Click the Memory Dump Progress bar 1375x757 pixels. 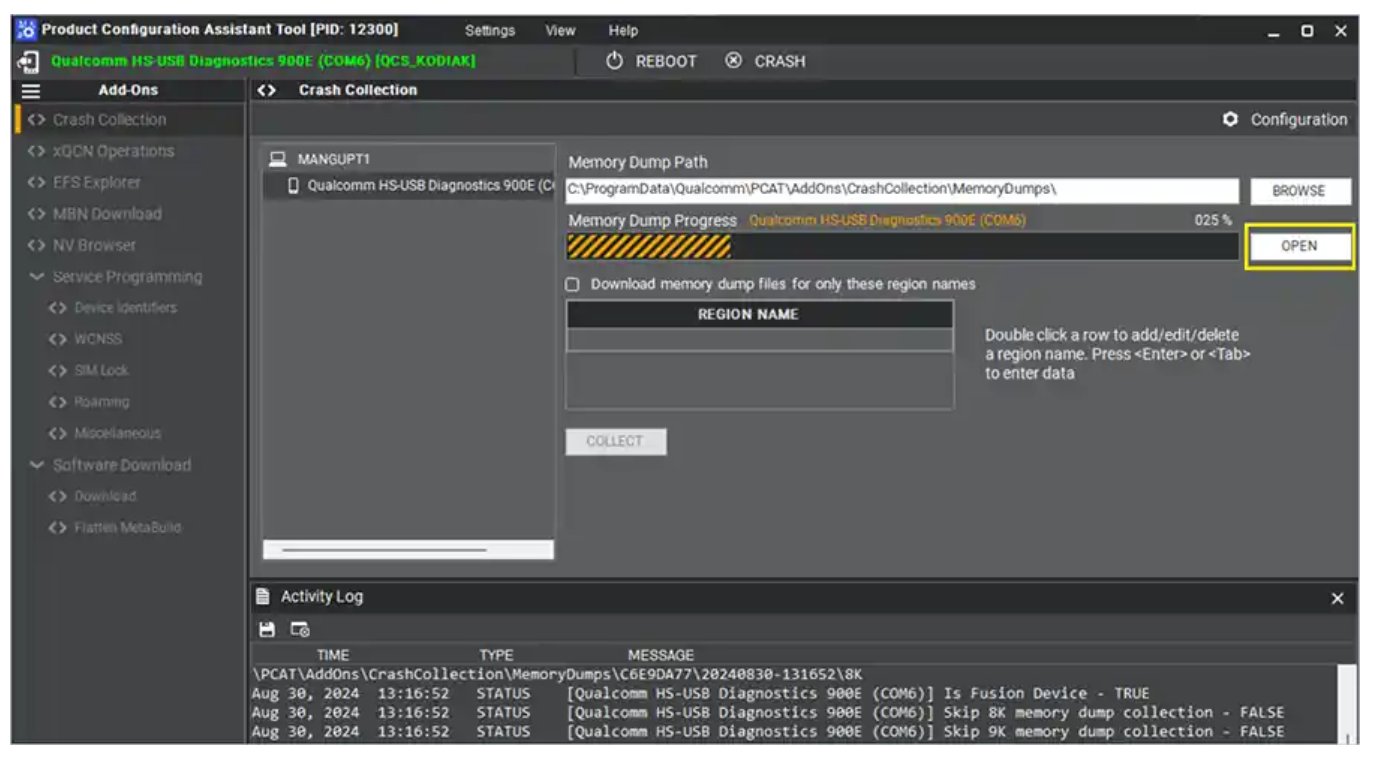[902, 247]
